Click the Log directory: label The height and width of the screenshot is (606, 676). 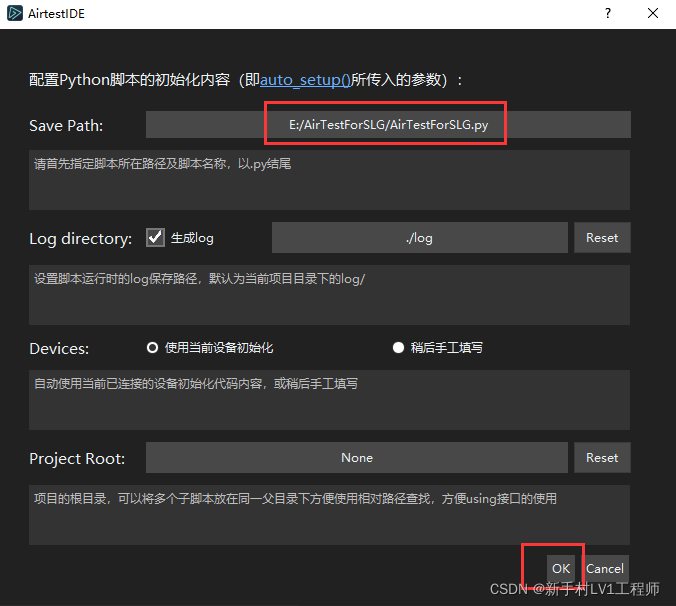(x=81, y=238)
